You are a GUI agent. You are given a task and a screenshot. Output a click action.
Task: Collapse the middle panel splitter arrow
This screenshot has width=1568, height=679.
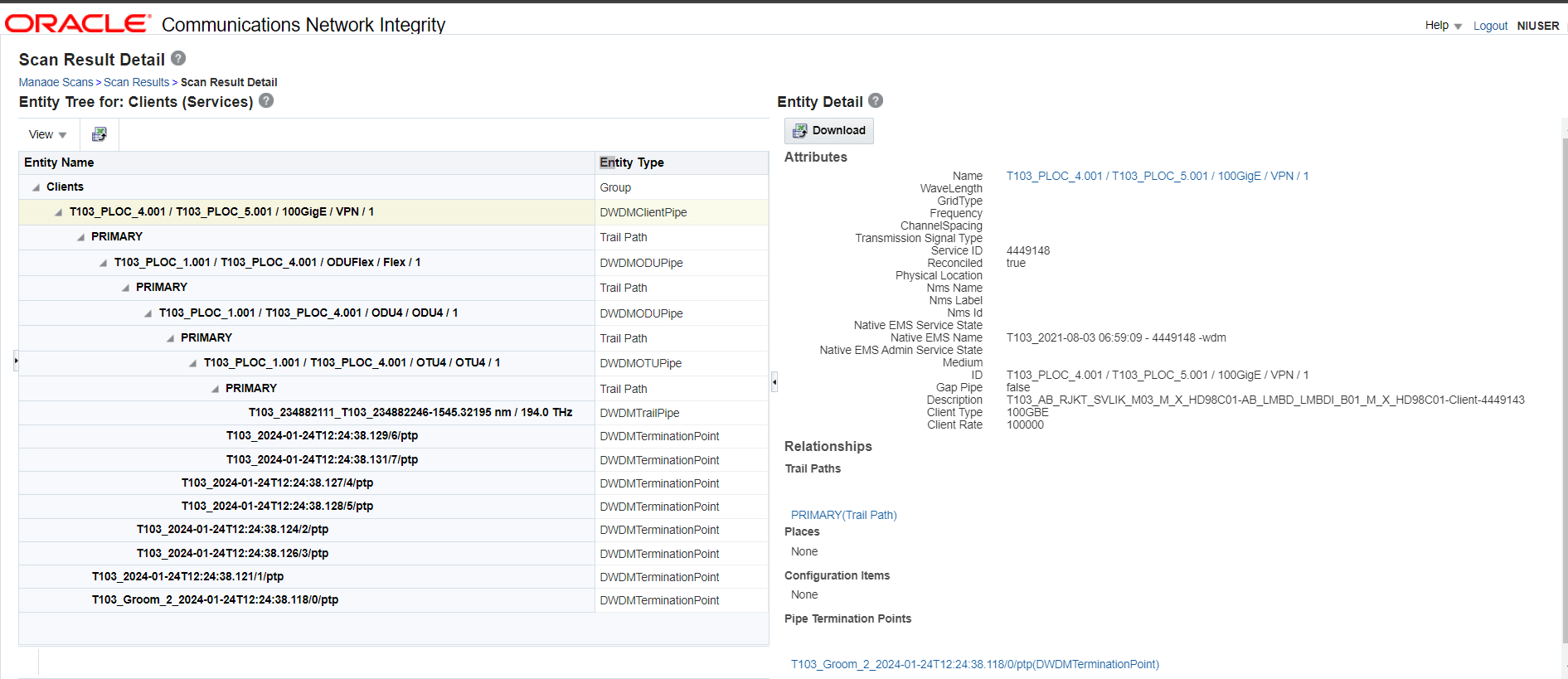(x=774, y=381)
